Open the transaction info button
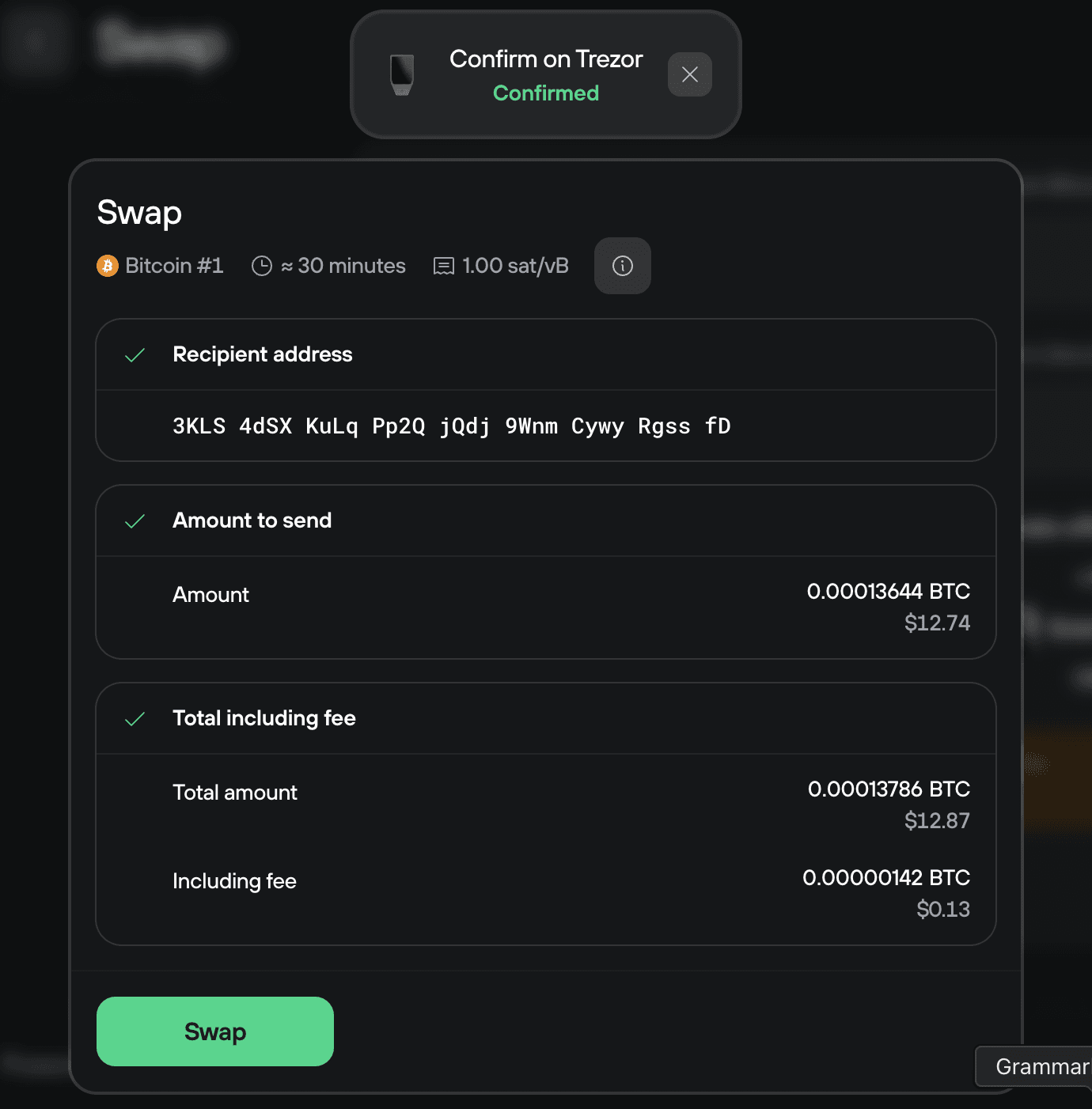The image size is (1092, 1109). point(622,266)
